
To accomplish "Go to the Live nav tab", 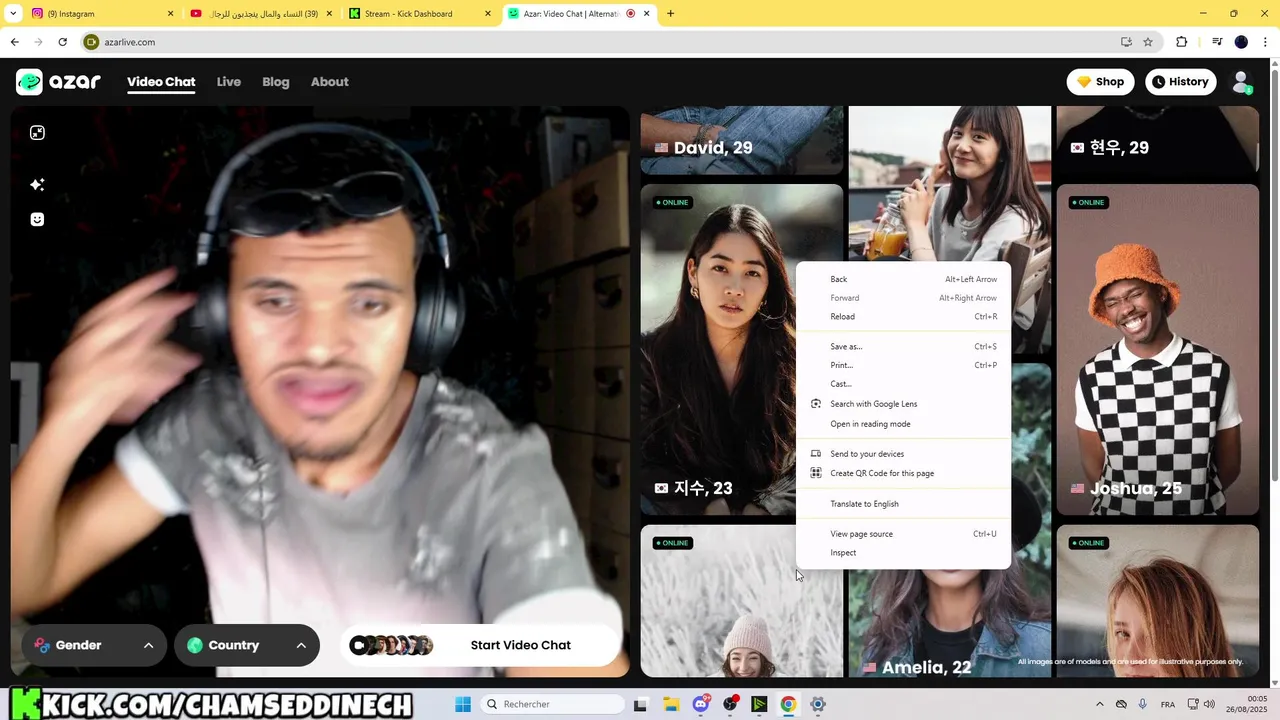I will [229, 82].
